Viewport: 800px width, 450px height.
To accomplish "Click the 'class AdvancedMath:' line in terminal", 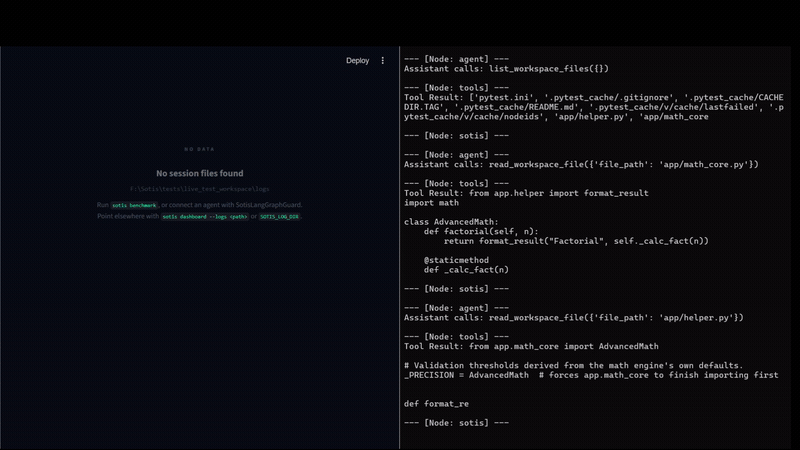I will click(x=451, y=222).
